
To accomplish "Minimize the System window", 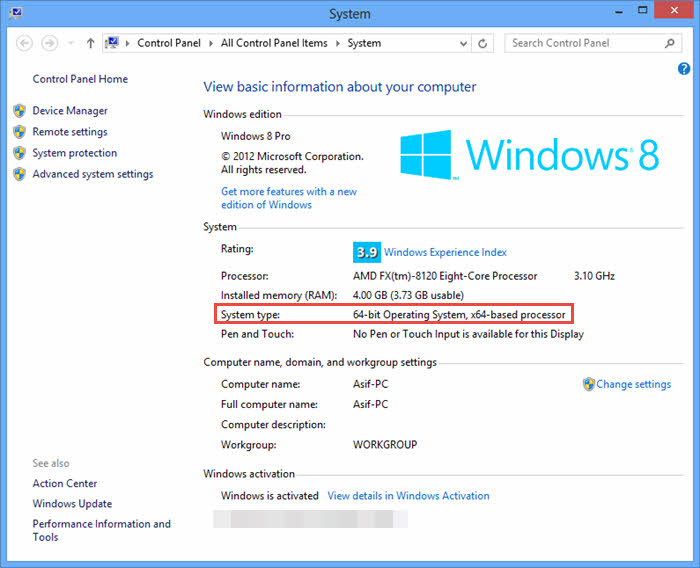I will click(618, 11).
